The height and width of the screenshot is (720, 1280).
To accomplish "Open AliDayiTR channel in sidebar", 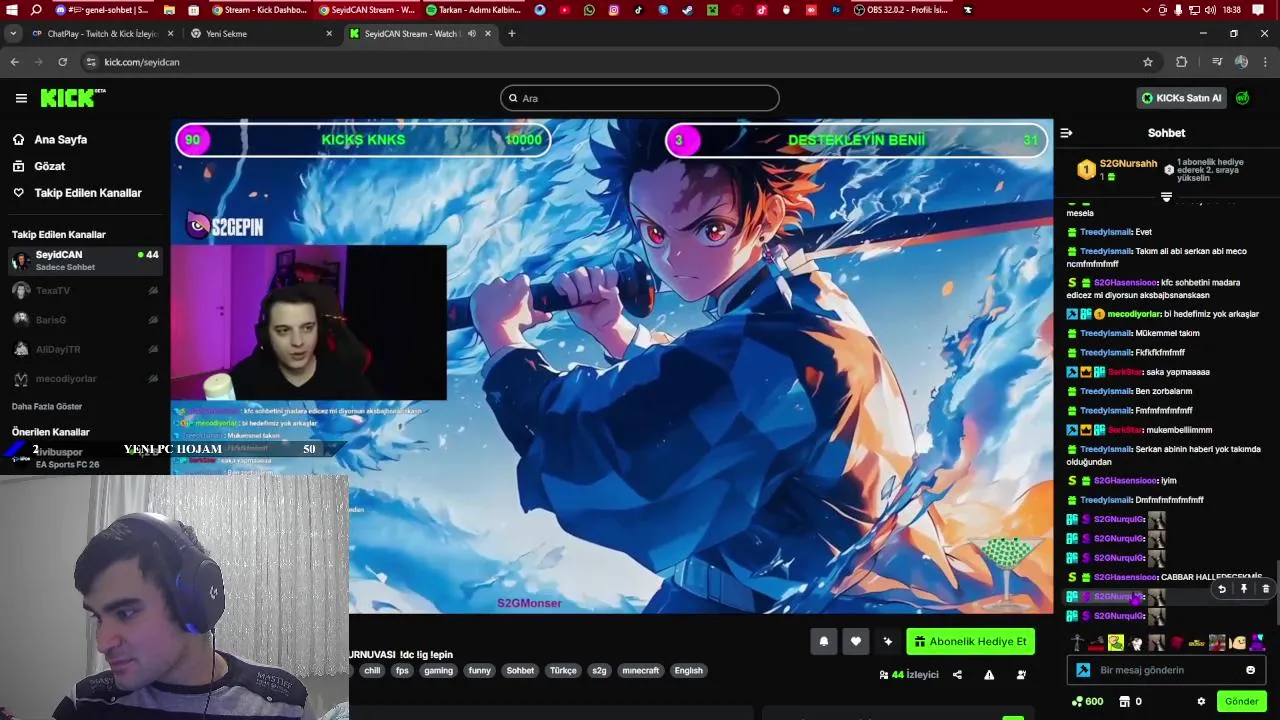I will coord(85,350).
